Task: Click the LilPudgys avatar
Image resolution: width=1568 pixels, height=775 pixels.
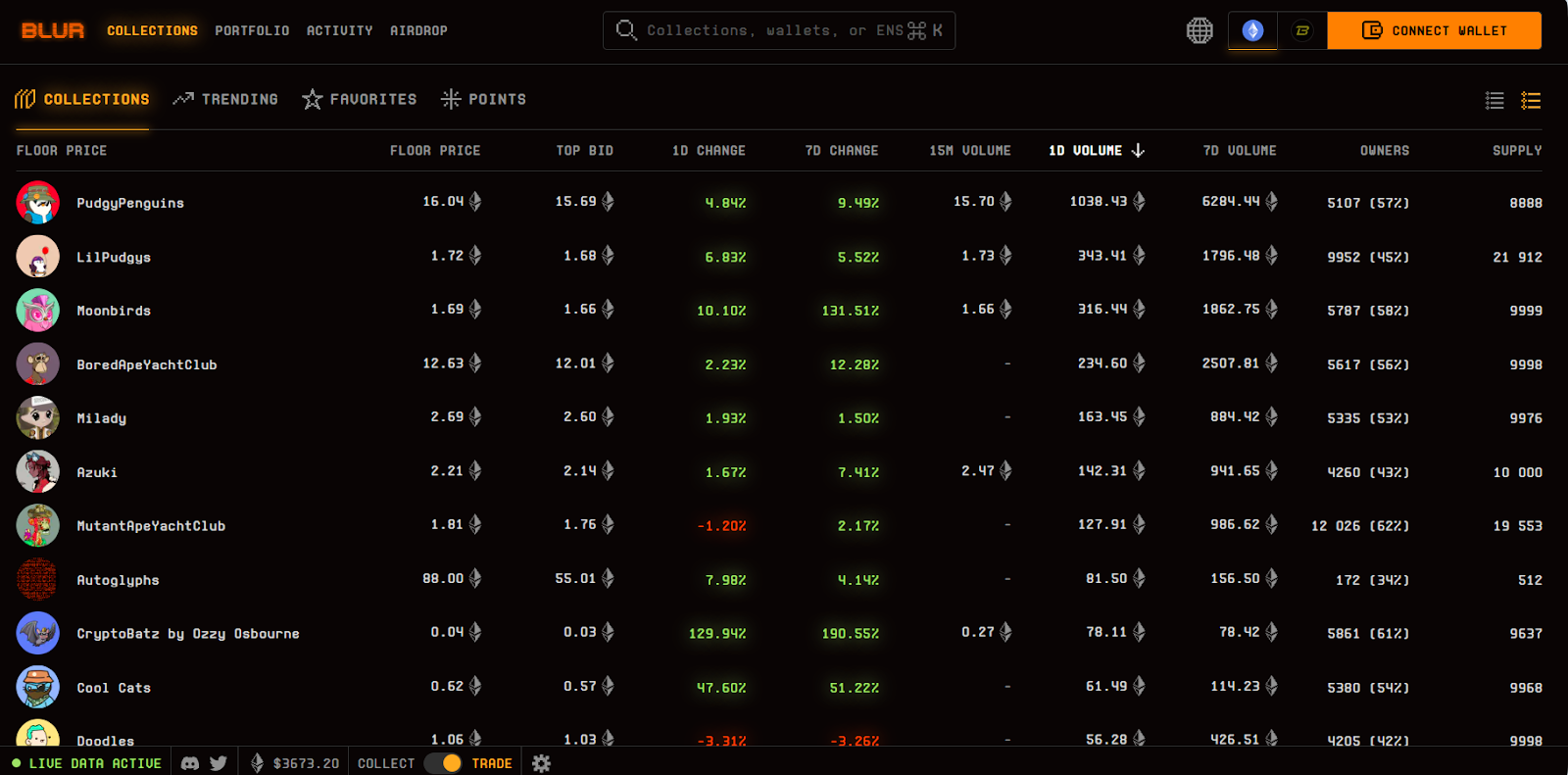Action: (x=38, y=257)
